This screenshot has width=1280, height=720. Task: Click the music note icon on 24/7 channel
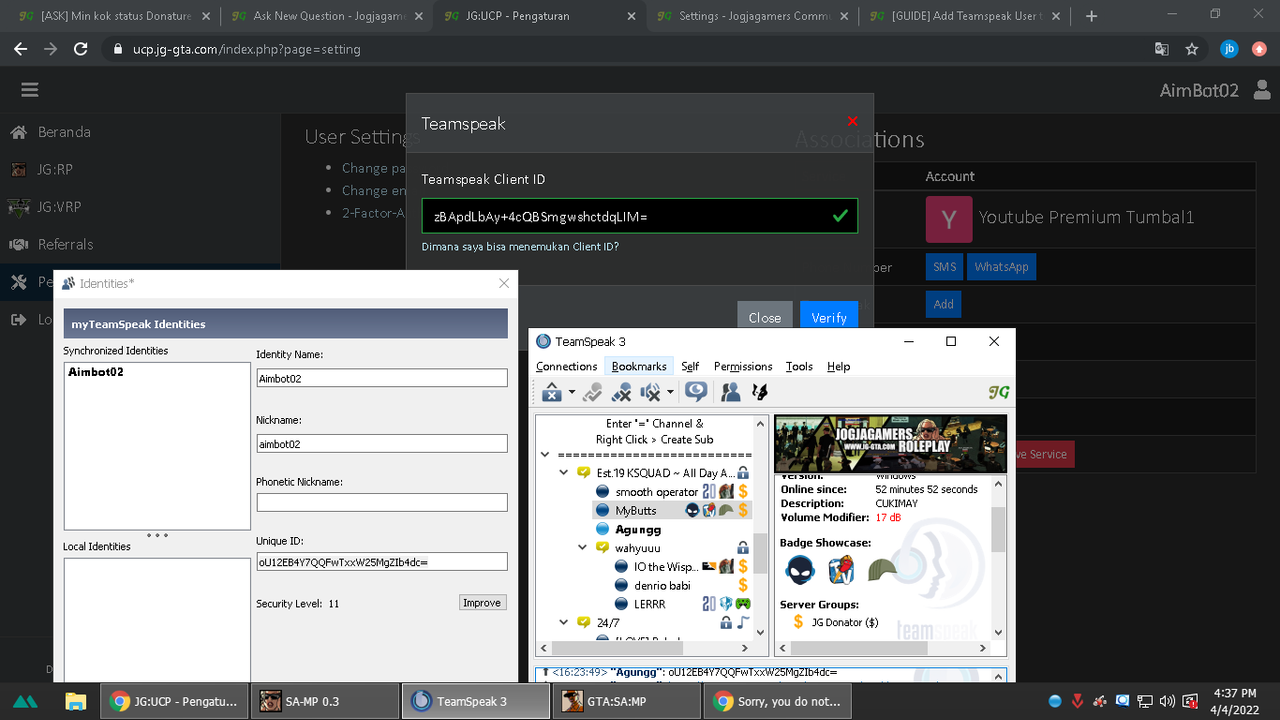coord(743,622)
